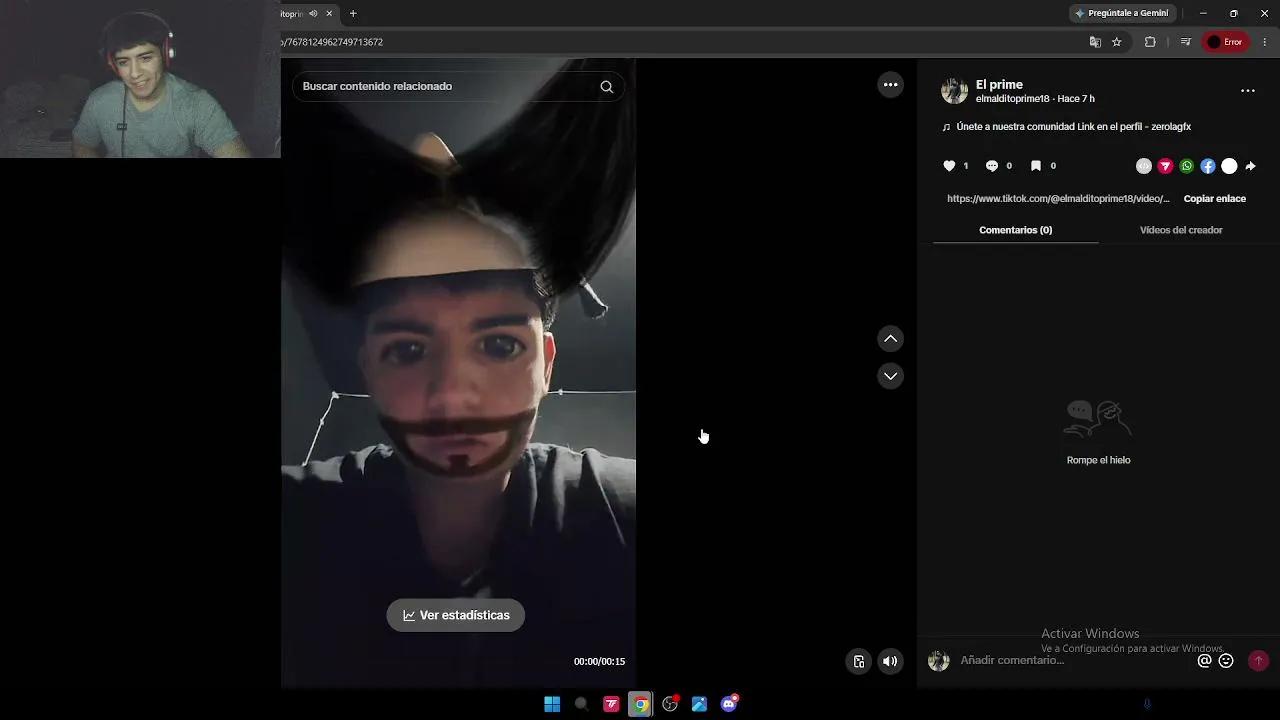Click the El prime username heading

(999, 85)
